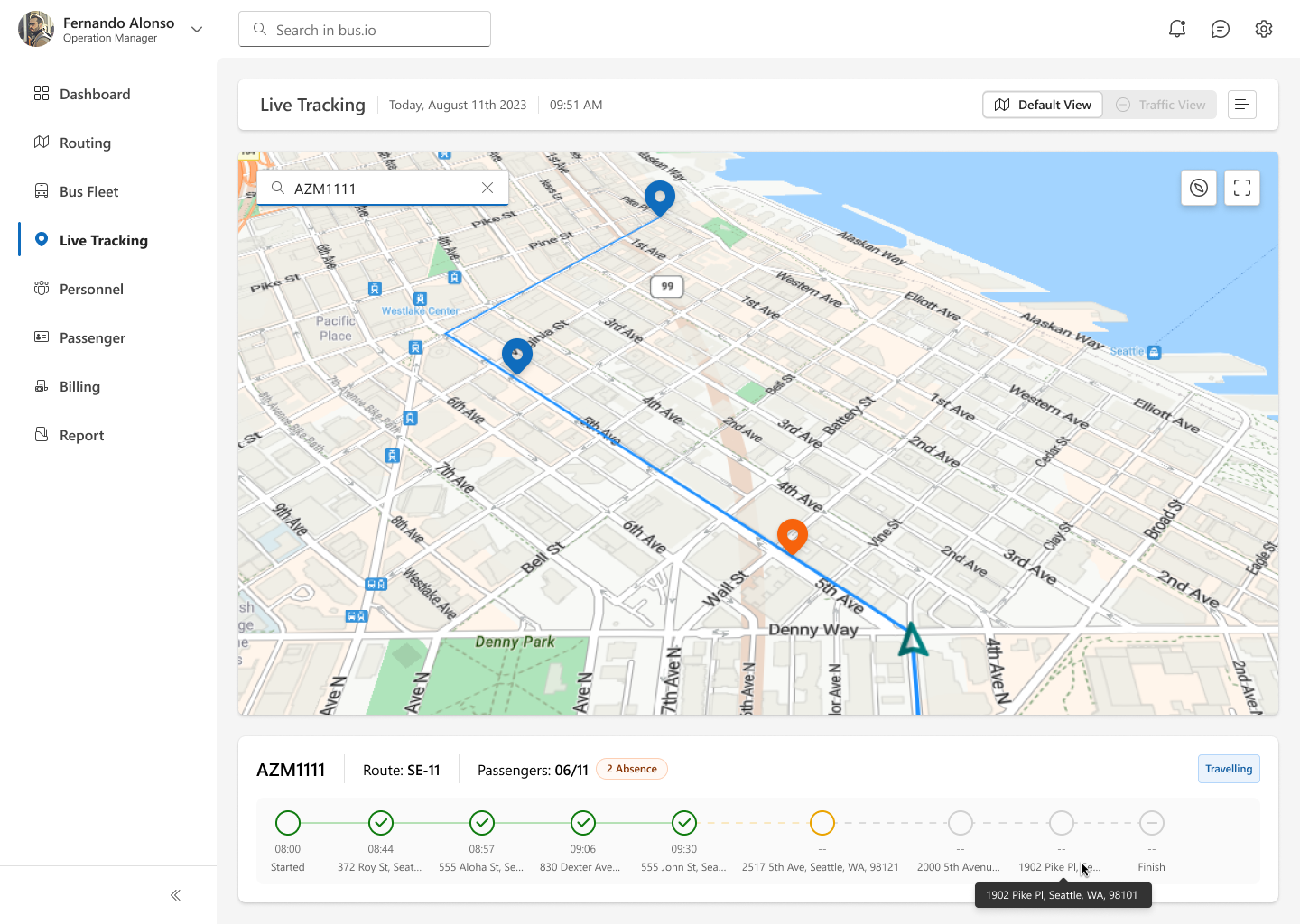Expand map to fullscreen
Viewport: 1300px width, 924px height.
[x=1241, y=188]
